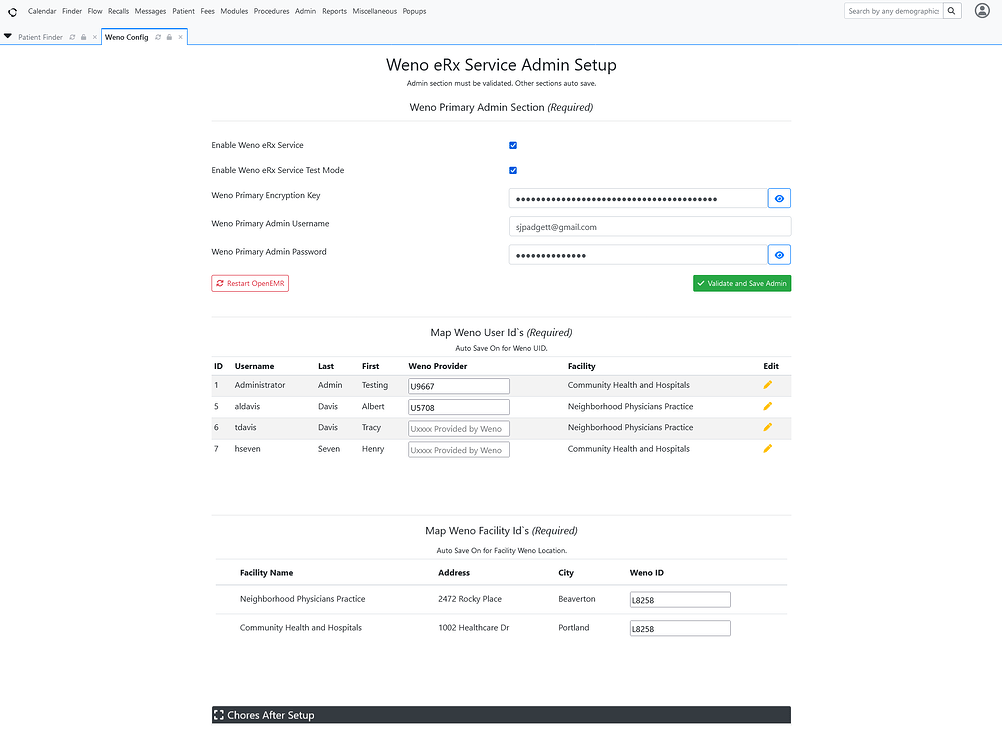Disable the Enable Weno eRx Service checkbox
1002x750 pixels.
point(512,145)
